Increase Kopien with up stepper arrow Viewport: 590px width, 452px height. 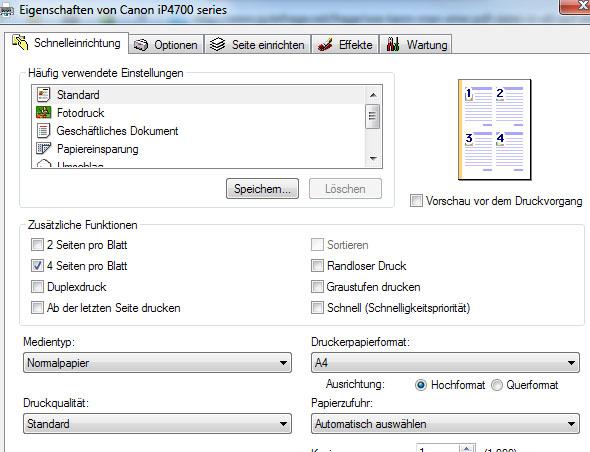click(x=467, y=448)
